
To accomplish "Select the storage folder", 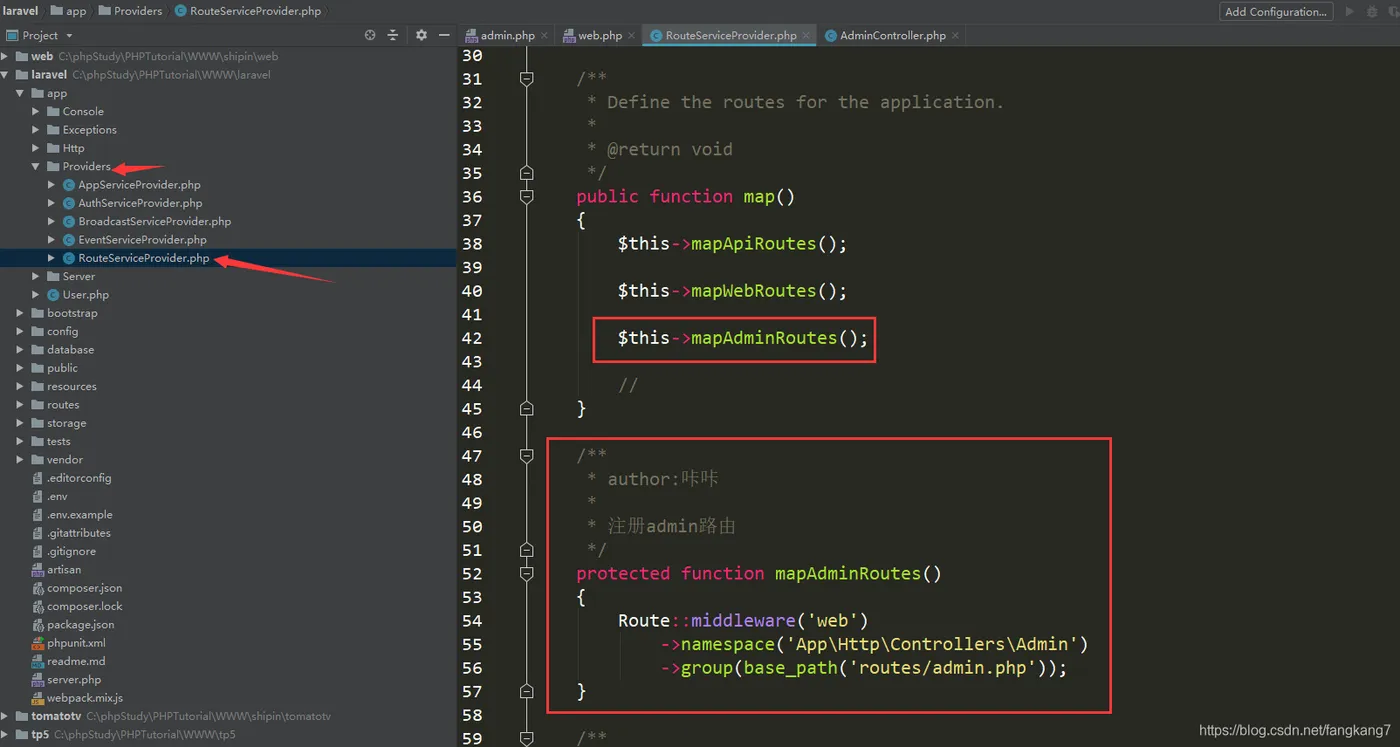I will (x=66, y=423).
